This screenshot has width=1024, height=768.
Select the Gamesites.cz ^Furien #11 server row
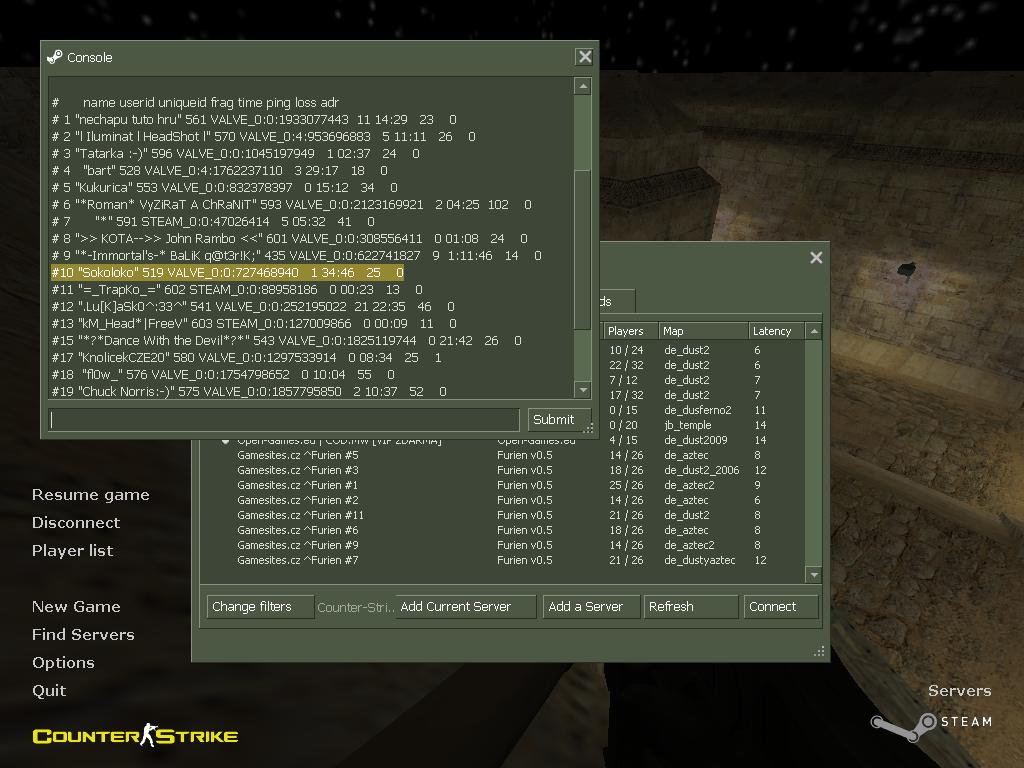tap(300, 515)
